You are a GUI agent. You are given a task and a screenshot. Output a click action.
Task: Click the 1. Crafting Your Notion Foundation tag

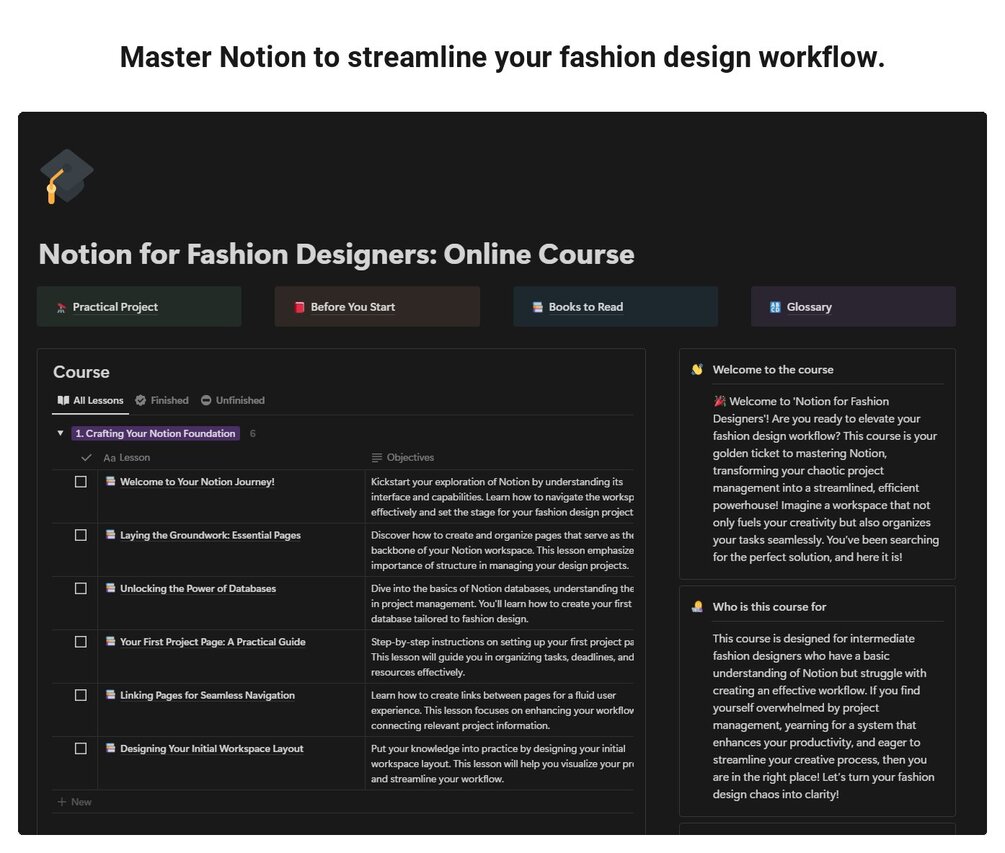156,433
